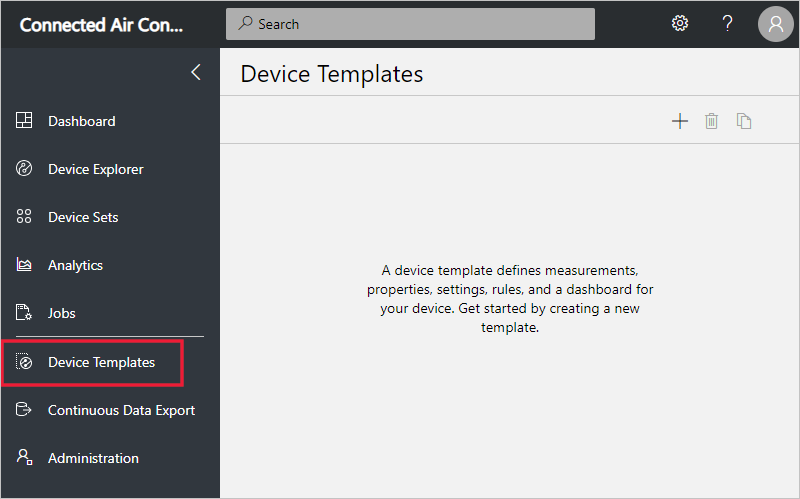Click the device template description text
Image resolution: width=800 pixels, height=499 pixels.
click(x=510, y=298)
